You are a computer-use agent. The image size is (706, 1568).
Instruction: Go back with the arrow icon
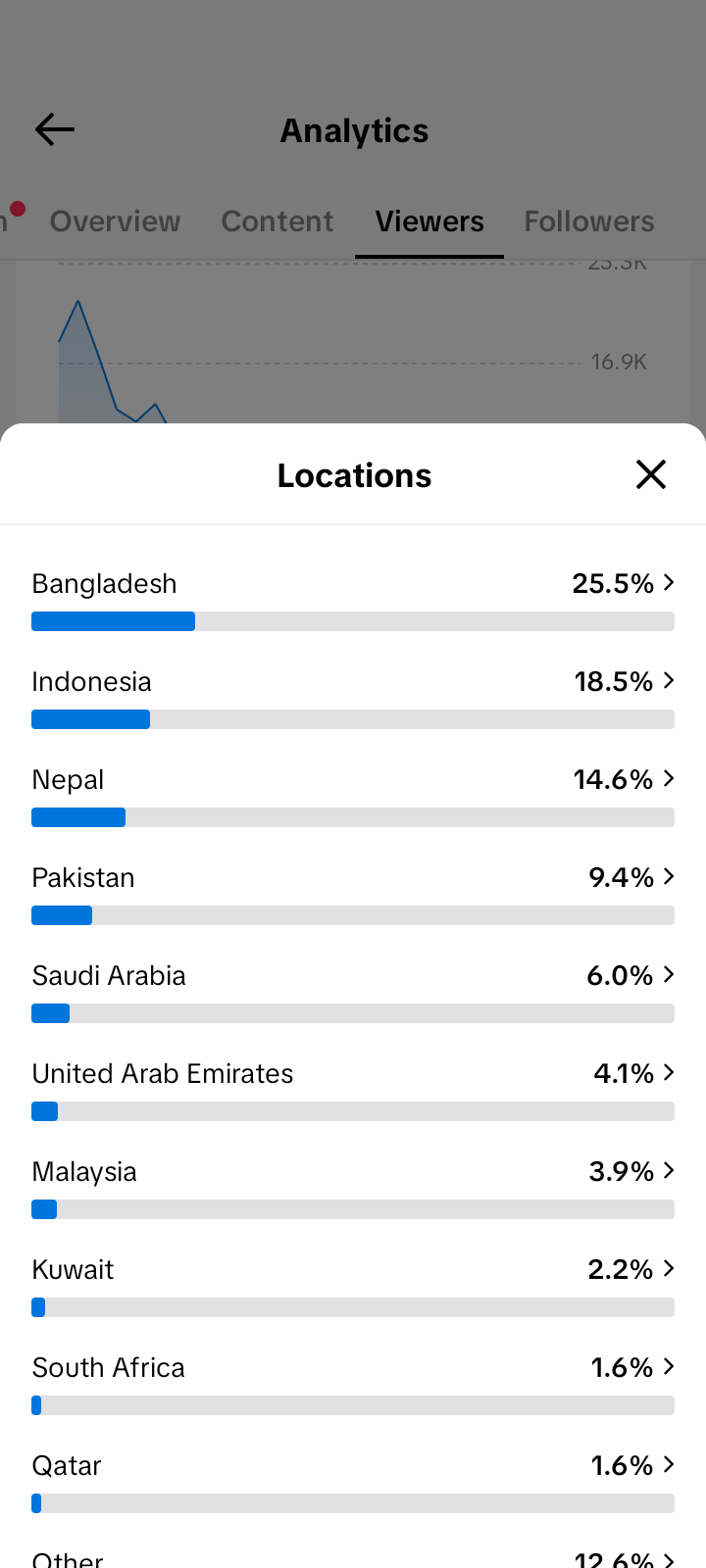click(55, 129)
